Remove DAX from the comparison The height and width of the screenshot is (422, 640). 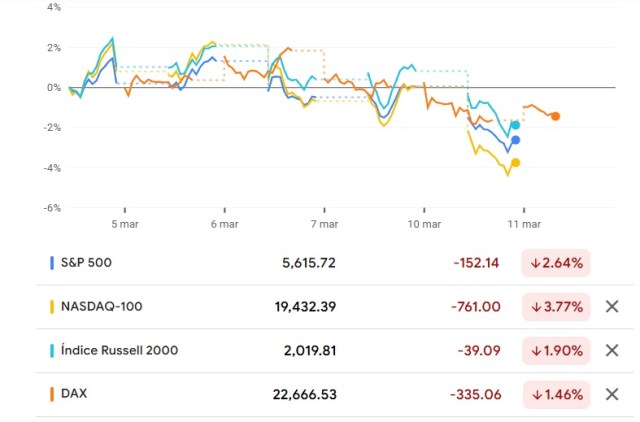click(612, 394)
